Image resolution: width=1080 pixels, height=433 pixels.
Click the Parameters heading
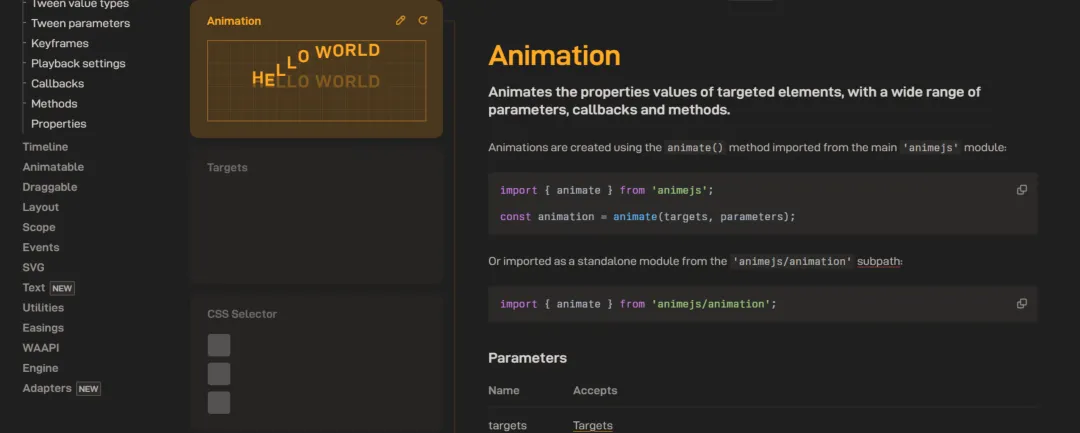tap(528, 358)
